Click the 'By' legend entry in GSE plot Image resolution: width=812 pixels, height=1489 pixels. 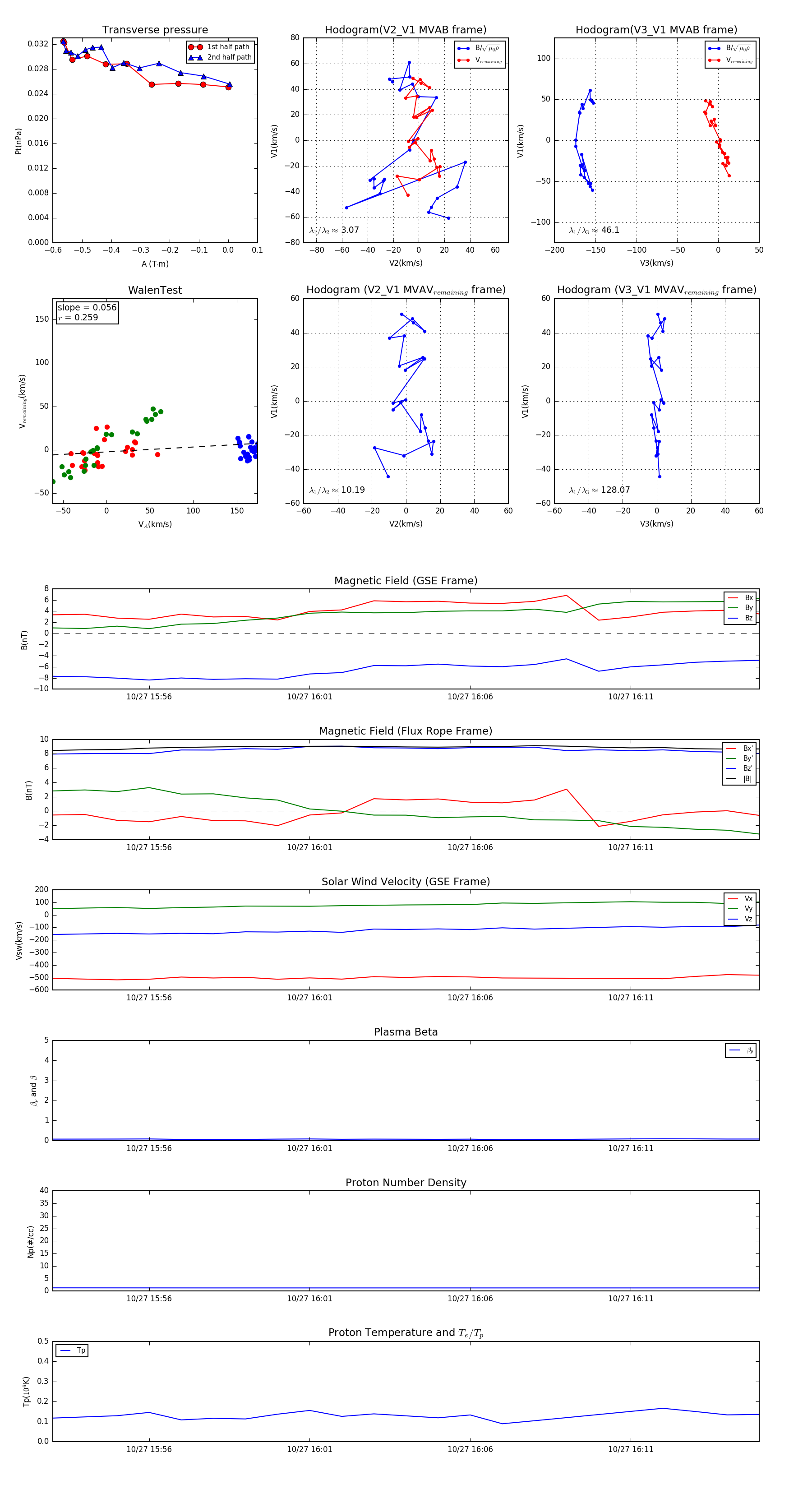coord(740,608)
